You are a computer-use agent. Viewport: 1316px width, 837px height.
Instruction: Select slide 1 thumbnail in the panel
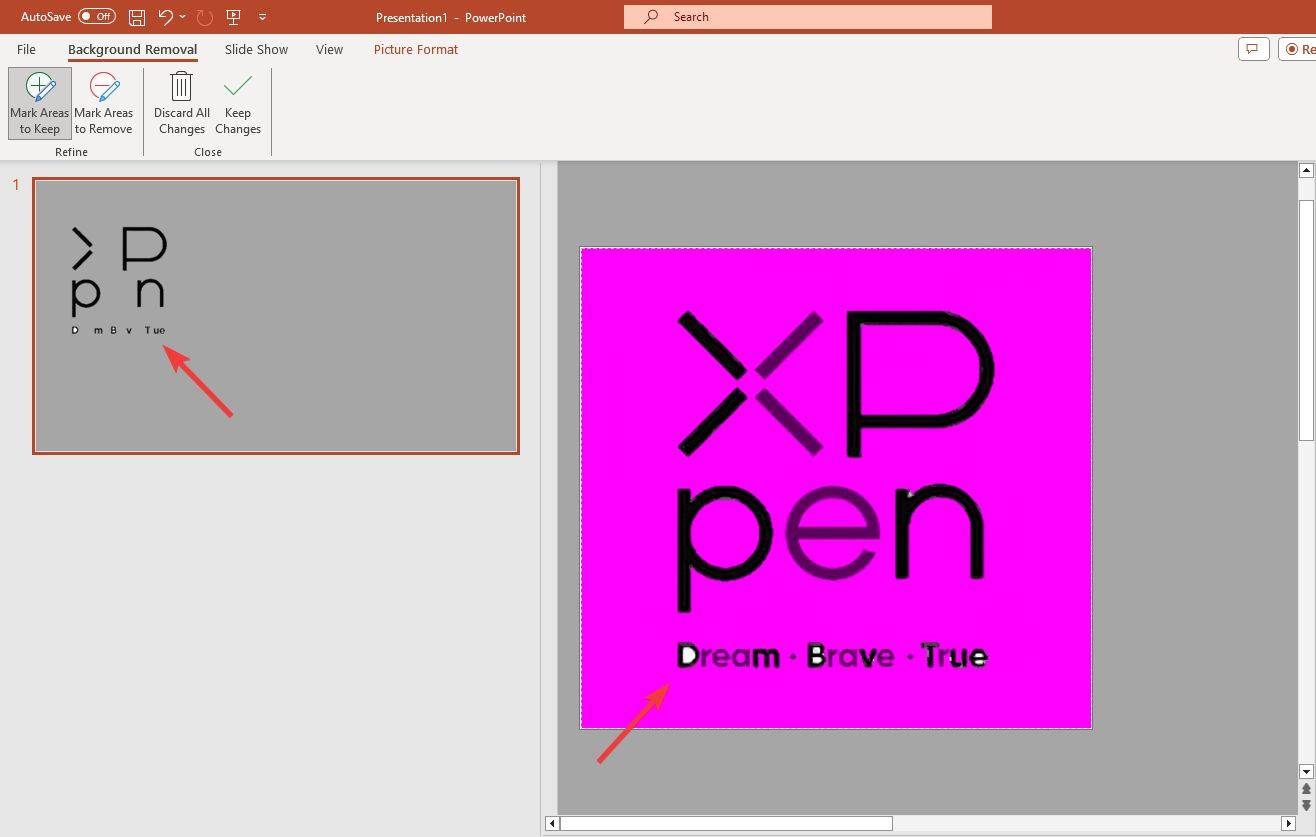(276, 316)
